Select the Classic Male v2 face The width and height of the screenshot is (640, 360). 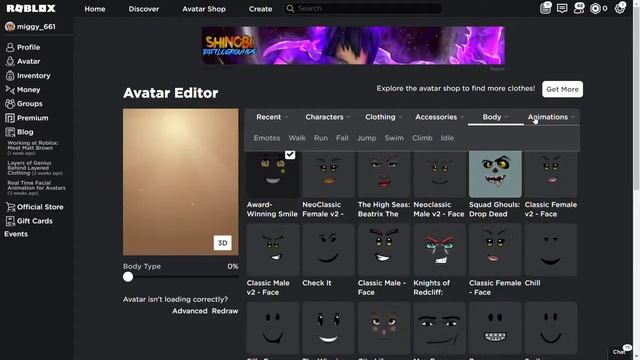click(x=273, y=250)
